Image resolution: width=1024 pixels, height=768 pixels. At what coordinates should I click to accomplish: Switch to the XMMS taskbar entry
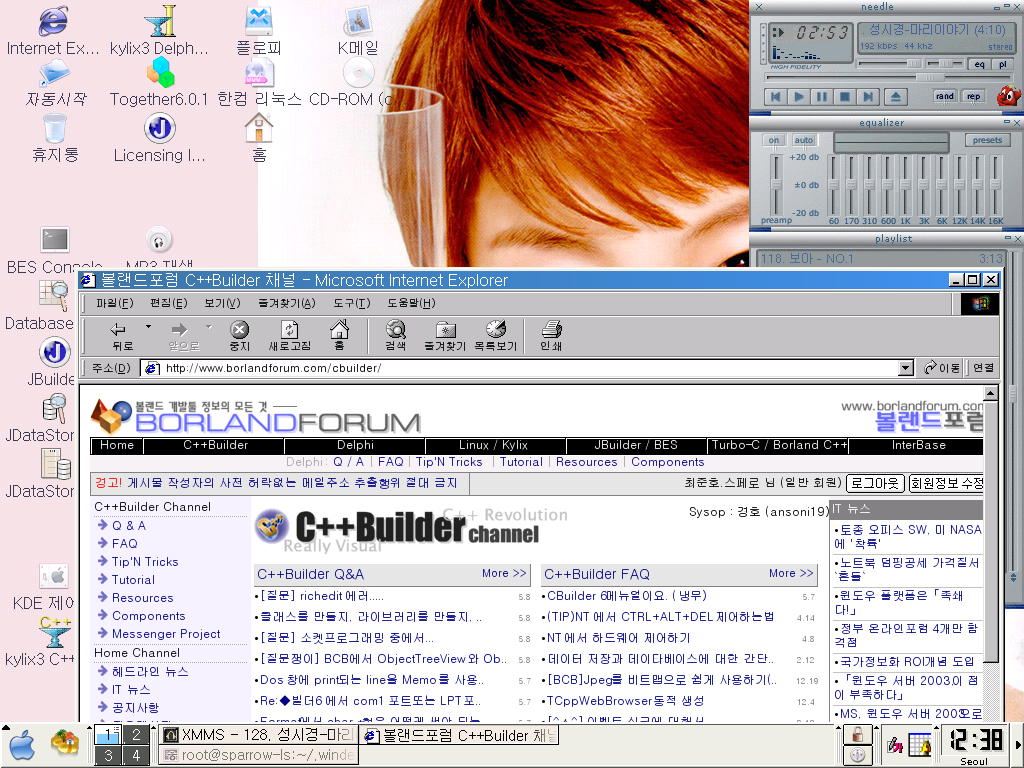coord(259,735)
